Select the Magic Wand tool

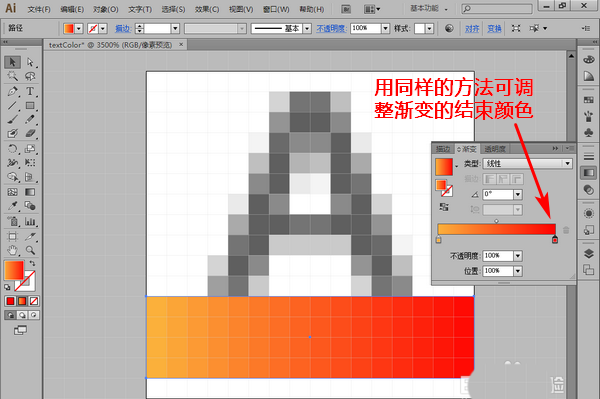[x=12, y=76]
